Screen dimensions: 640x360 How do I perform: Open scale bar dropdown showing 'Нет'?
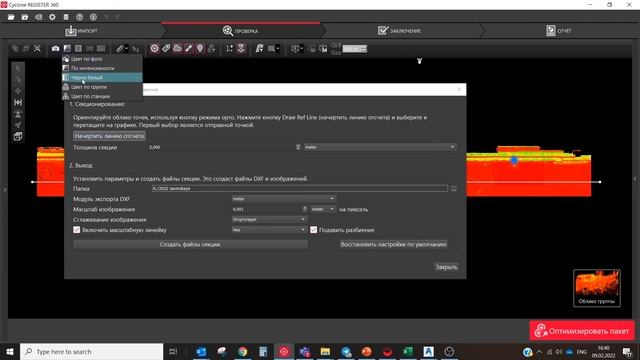pos(269,230)
